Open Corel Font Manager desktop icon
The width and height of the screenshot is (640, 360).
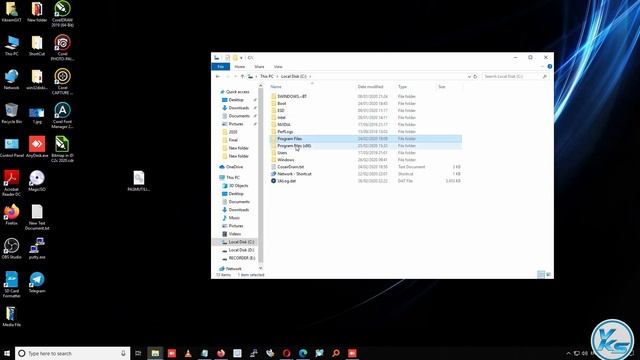click(x=62, y=116)
